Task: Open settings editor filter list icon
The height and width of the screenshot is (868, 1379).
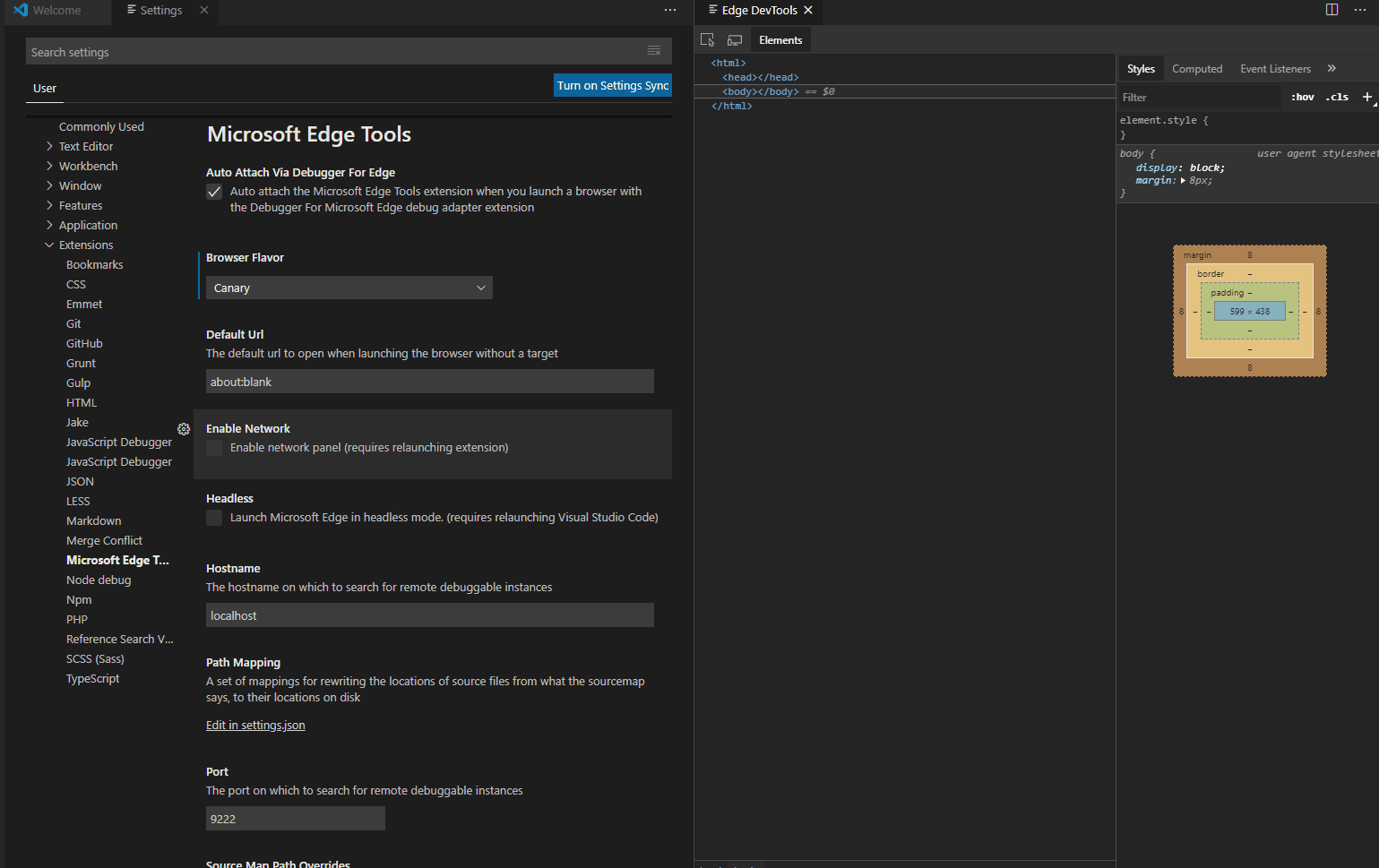Action: coord(654,51)
